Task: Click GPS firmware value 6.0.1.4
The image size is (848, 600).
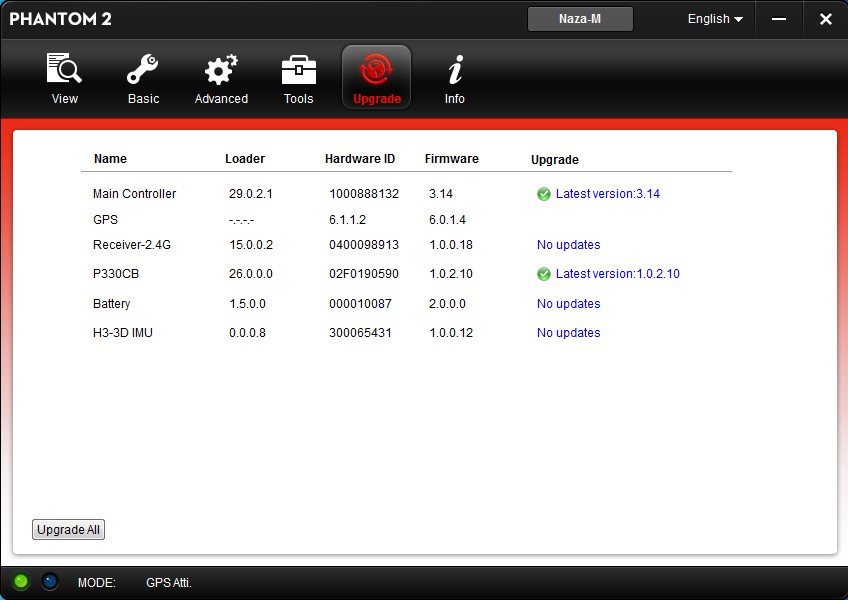Action: [x=447, y=220]
